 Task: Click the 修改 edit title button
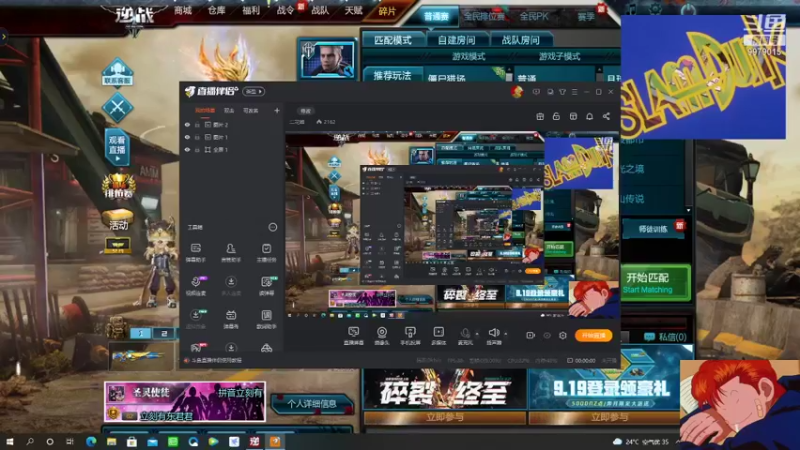(306, 111)
